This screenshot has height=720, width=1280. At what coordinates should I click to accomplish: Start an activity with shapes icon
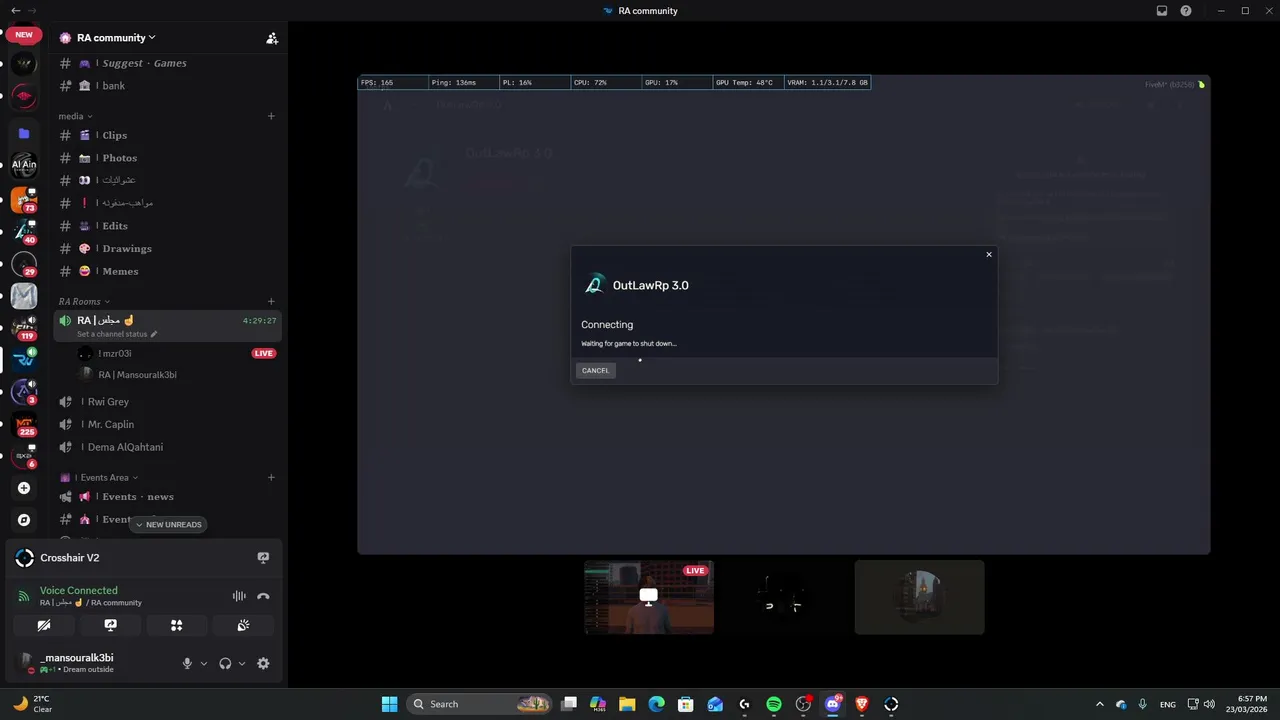(177, 625)
